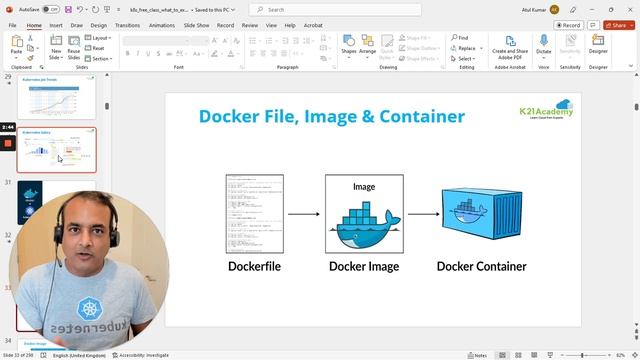Click the Paste clipboard icon
The image size is (640, 360).
click(16, 42)
